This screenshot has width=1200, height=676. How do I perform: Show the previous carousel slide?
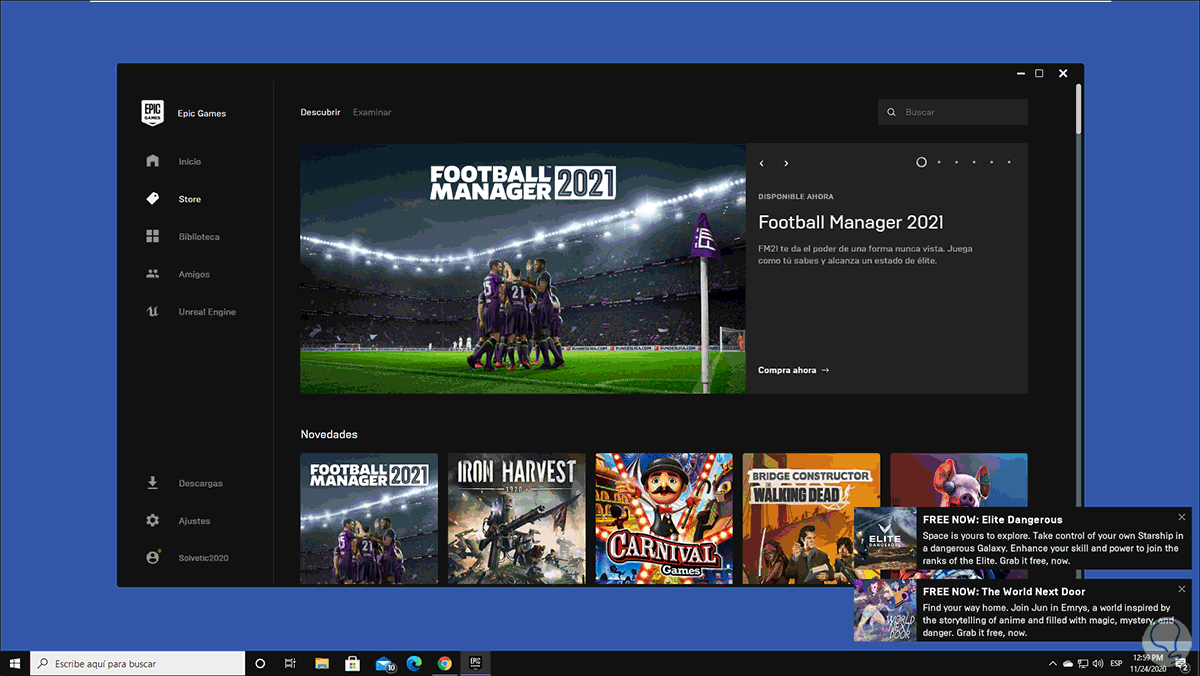[x=762, y=163]
